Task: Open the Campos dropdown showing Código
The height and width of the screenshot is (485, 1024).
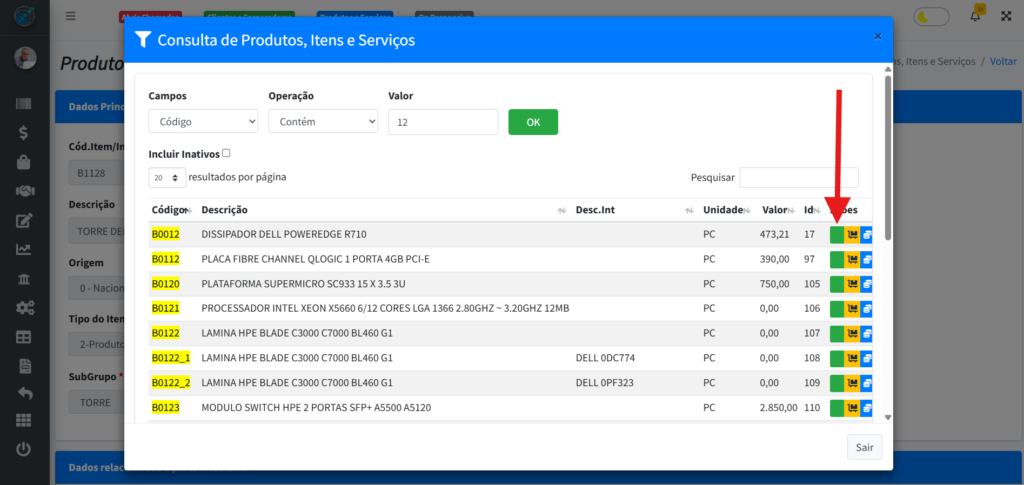Action: (x=203, y=122)
